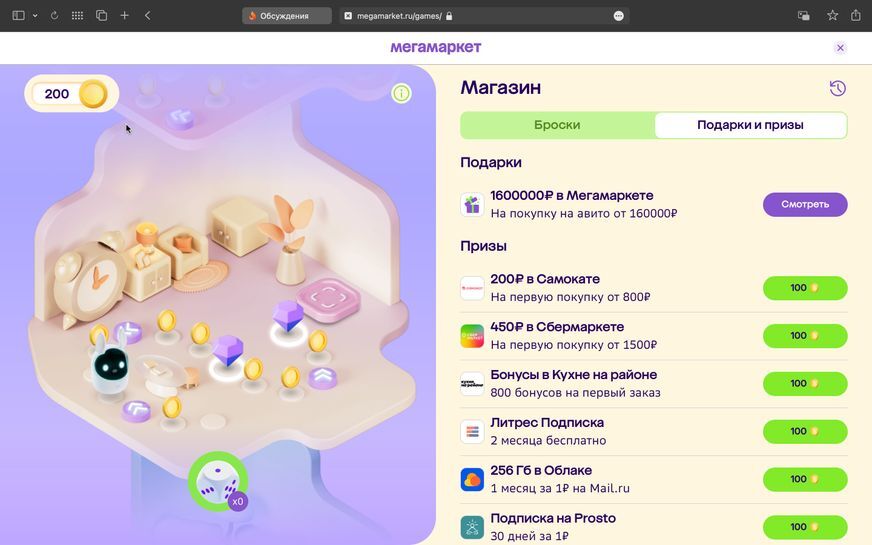Screen dimensions: 872x545
Task: Show the tab overview icon
Action: click(x=101, y=16)
